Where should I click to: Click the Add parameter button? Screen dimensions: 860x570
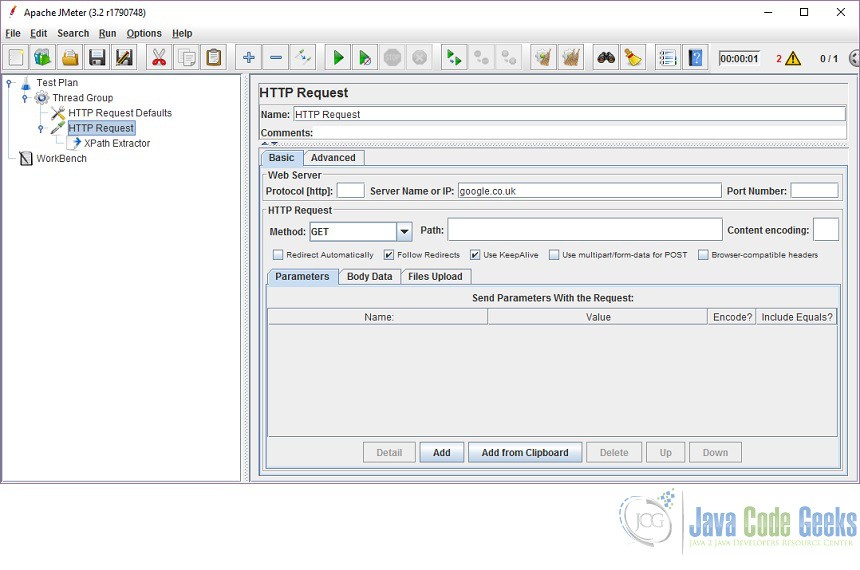442,453
